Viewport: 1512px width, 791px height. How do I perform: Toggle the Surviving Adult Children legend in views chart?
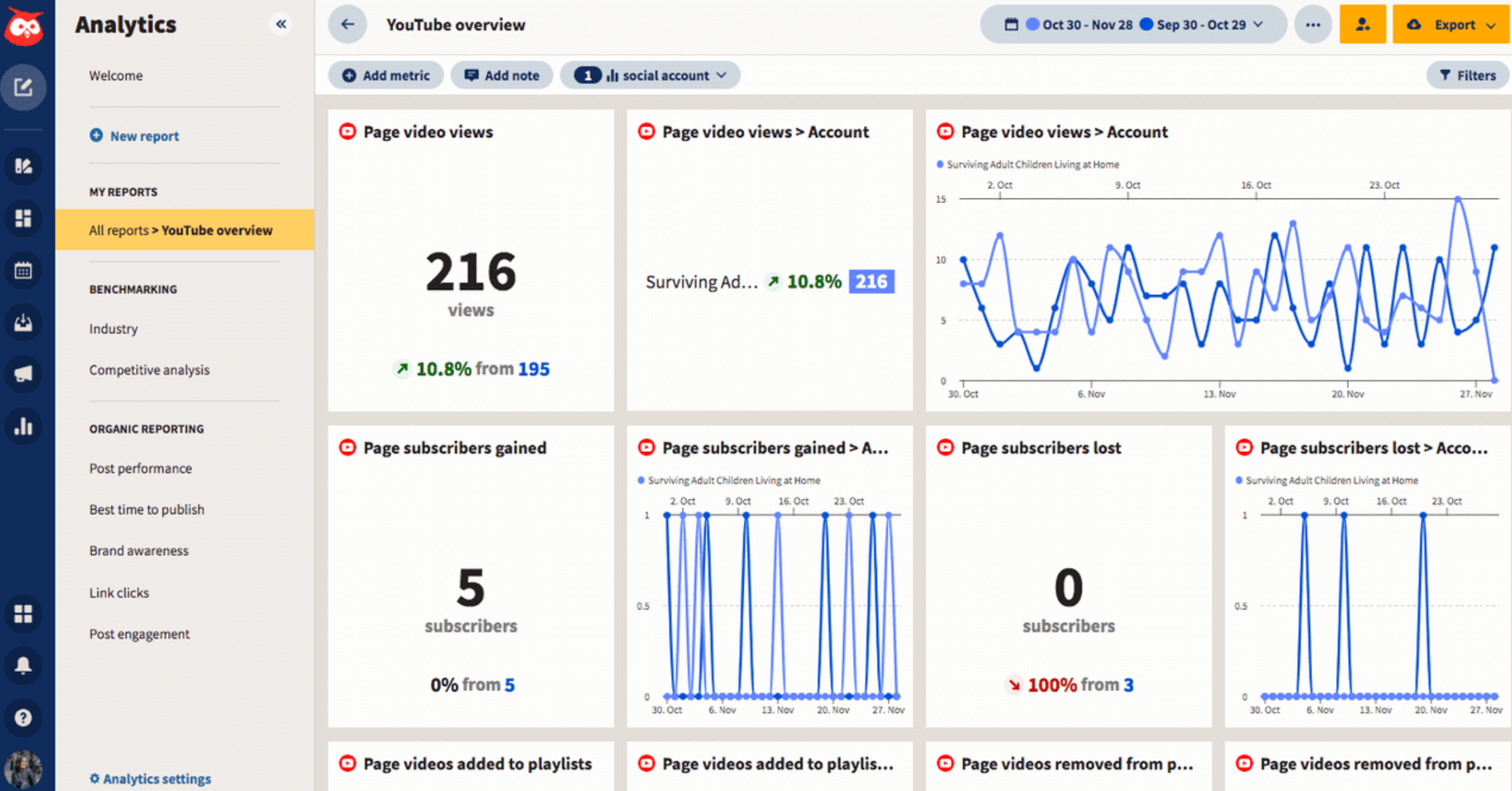1027,164
